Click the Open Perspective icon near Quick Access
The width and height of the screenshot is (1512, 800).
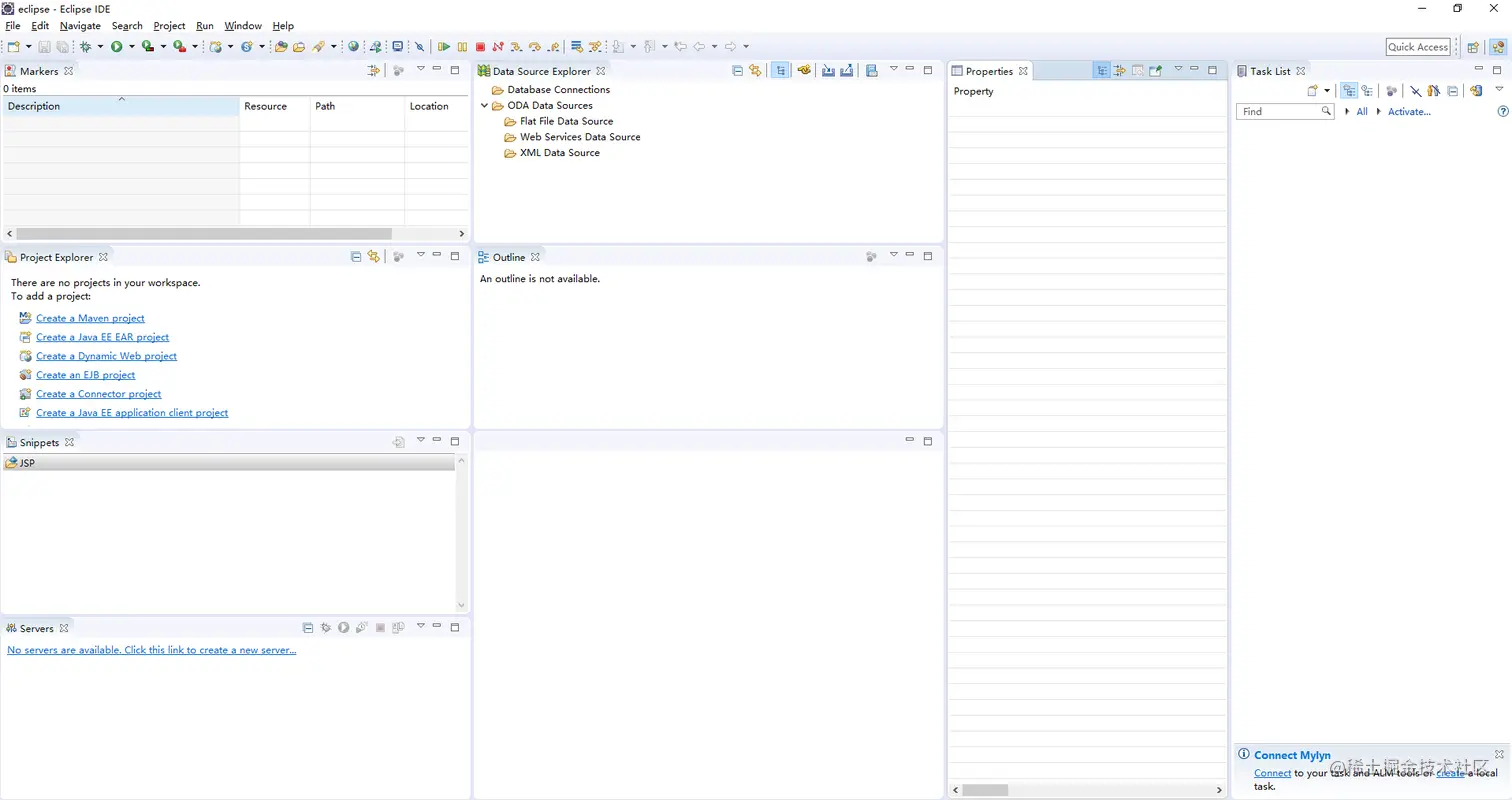point(1473,47)
